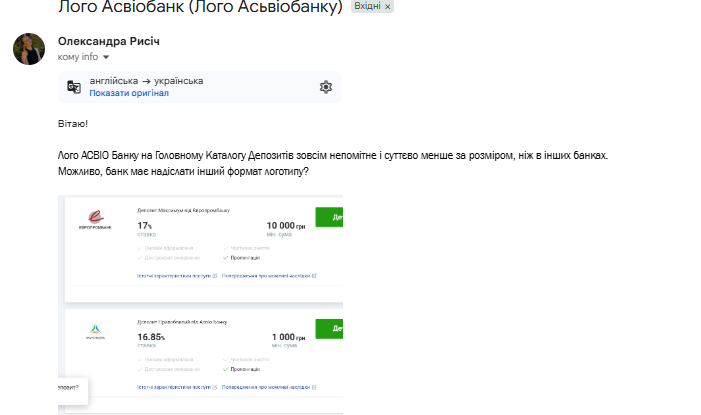Open the embedded deposits screenshot image
The height and width of the screenshot is (415, 701).
pyautogui.click(x=200, y=305)
